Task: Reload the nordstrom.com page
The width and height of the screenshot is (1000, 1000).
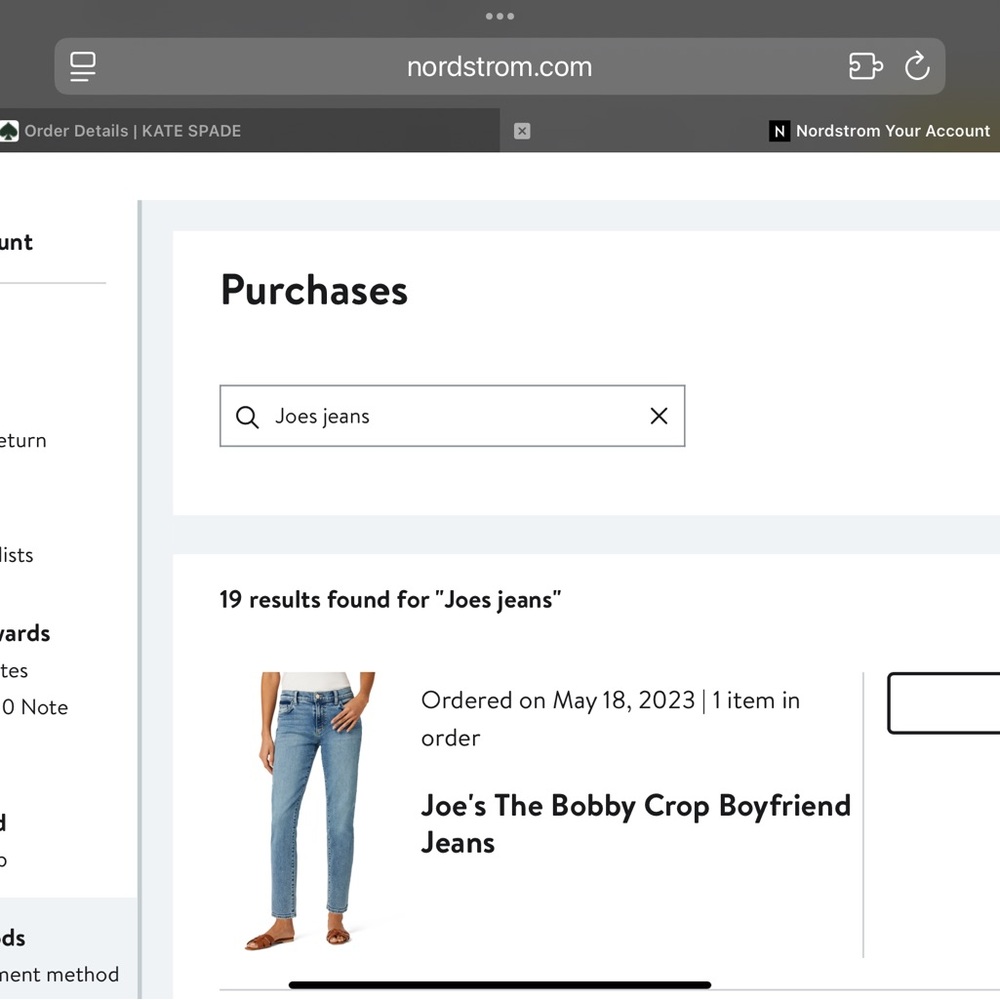Action: [917, 66]
